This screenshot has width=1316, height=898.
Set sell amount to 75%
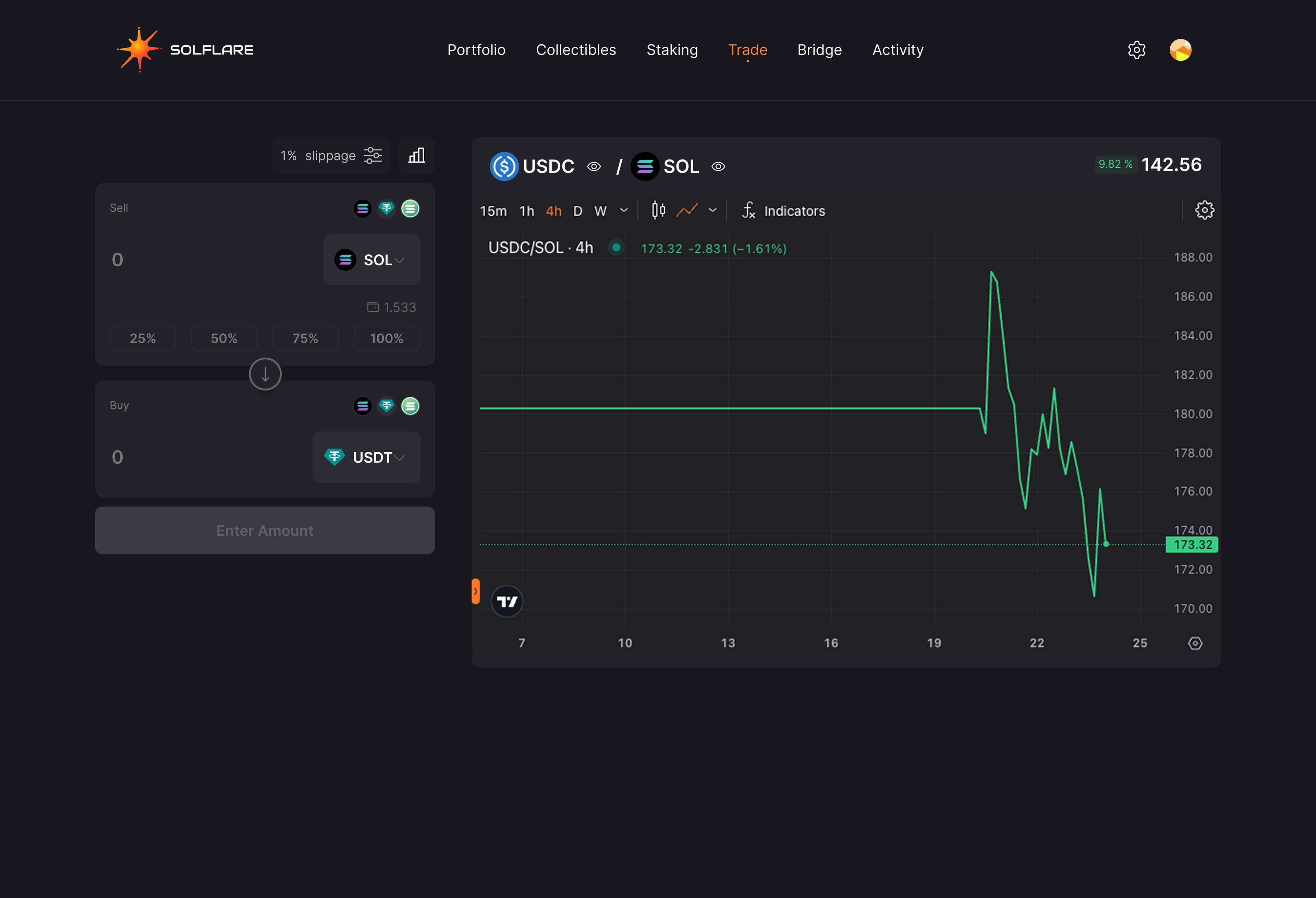pos(305,338)
